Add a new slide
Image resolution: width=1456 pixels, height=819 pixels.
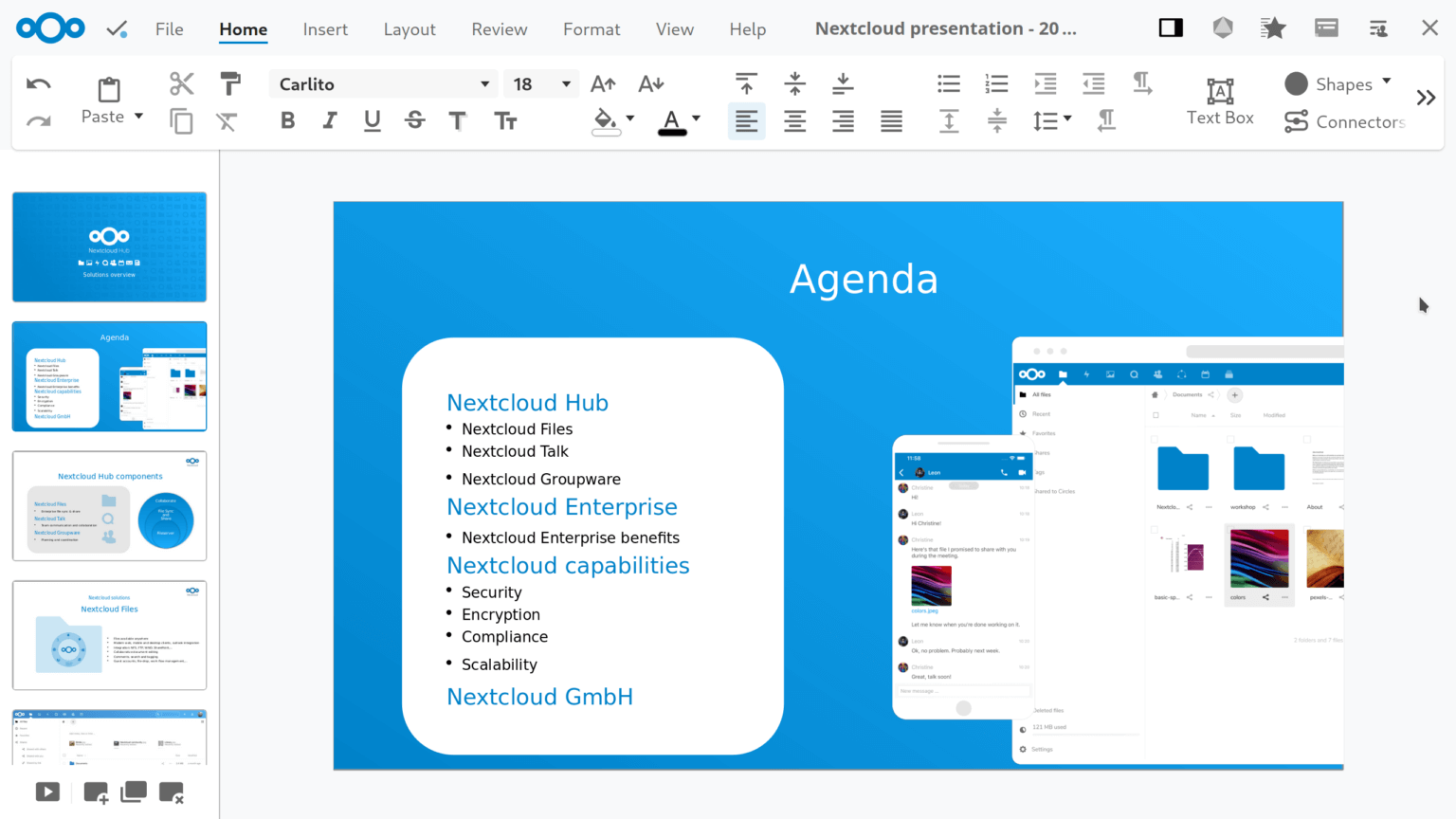click(95, 792)
